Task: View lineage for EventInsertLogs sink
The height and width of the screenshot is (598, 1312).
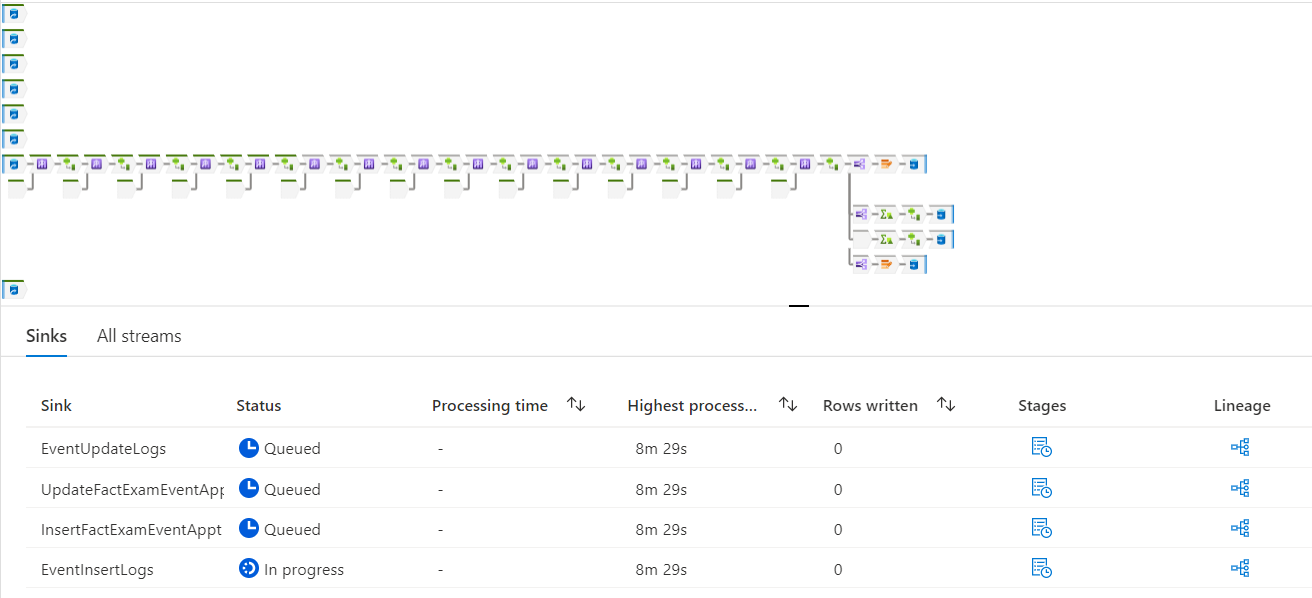Action: (1240, 568)
